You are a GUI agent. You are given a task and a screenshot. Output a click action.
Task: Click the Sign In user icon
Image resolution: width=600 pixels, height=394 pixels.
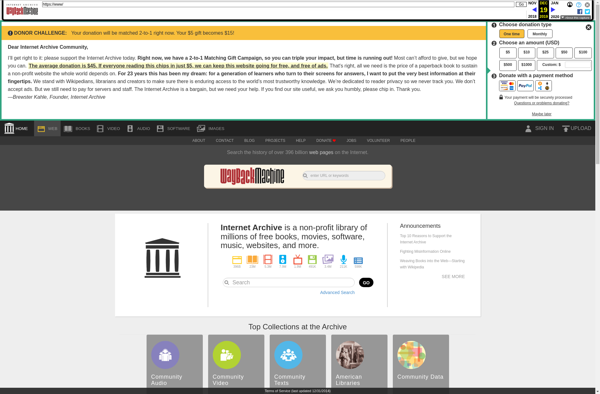click(x=528, y=129)
